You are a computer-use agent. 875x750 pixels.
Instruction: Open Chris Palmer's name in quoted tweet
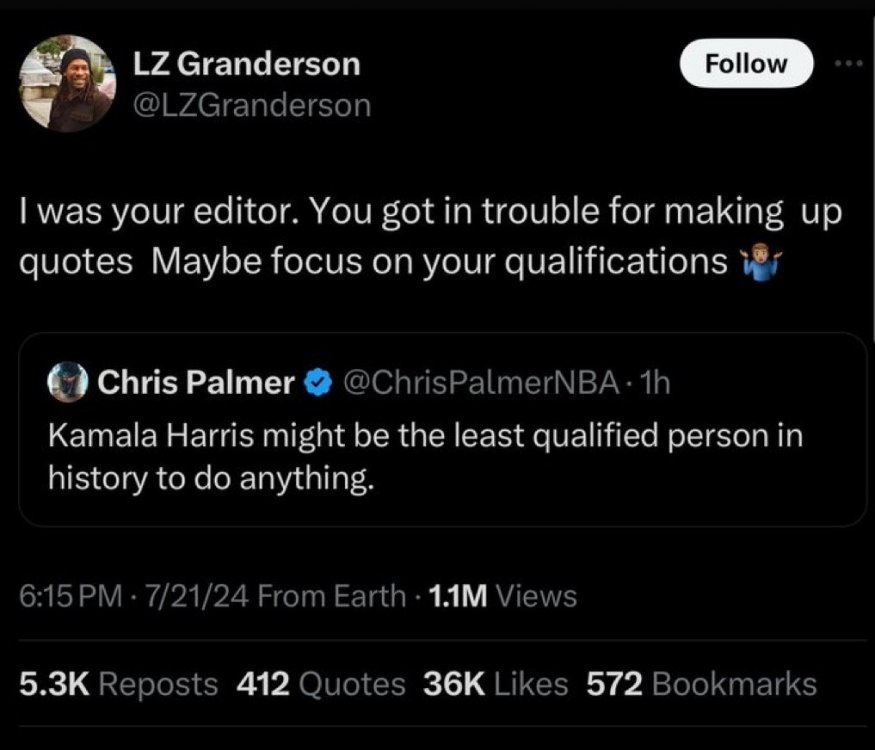pyautogui.click(x=194, y=382)
